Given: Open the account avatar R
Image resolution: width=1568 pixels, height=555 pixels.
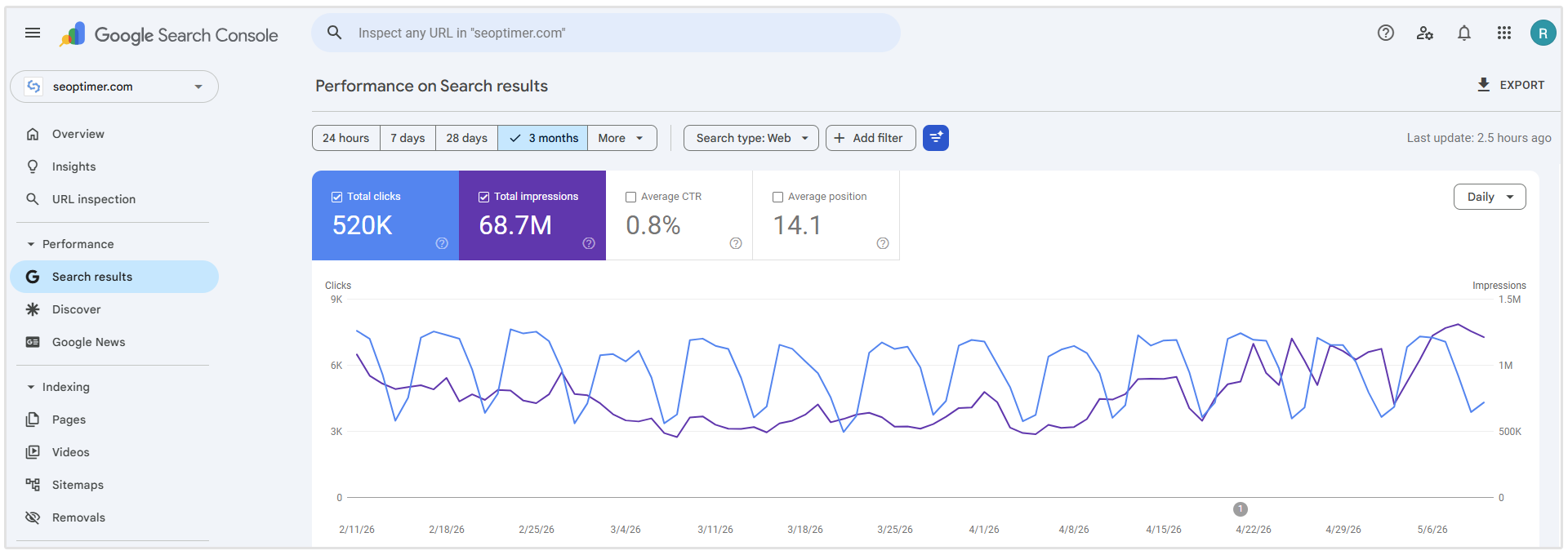Looking at the screenshot, I should pyautogui.click(x=1543, y=33).
